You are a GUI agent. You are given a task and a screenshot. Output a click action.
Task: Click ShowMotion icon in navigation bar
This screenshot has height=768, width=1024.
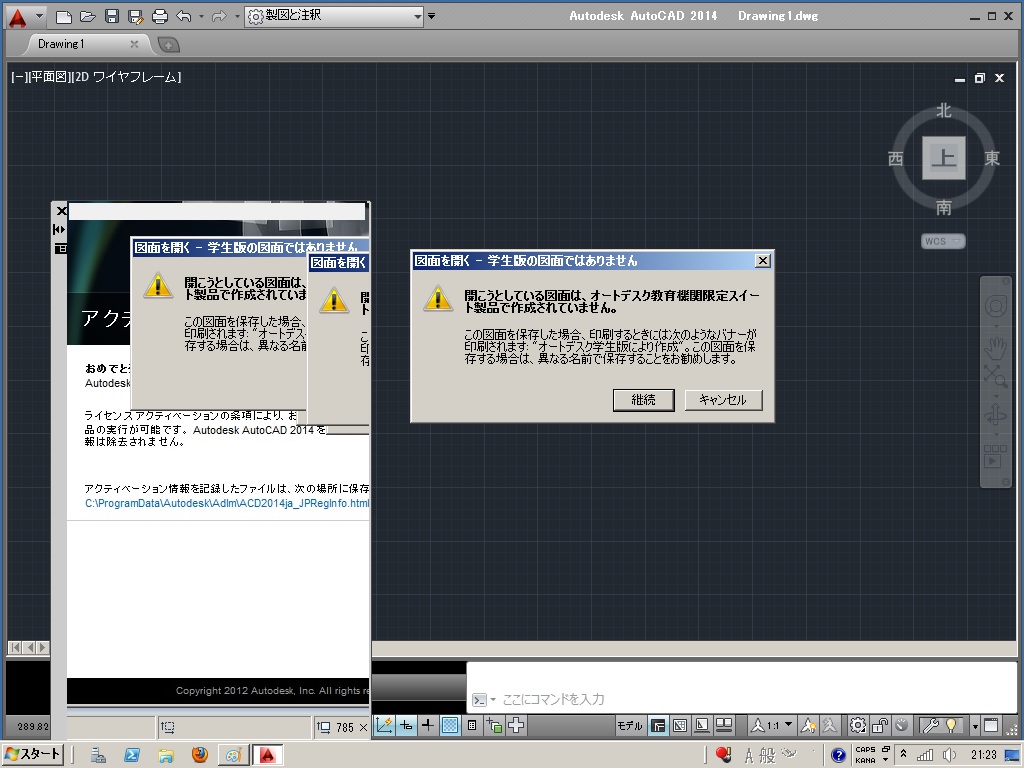point(995,456)
